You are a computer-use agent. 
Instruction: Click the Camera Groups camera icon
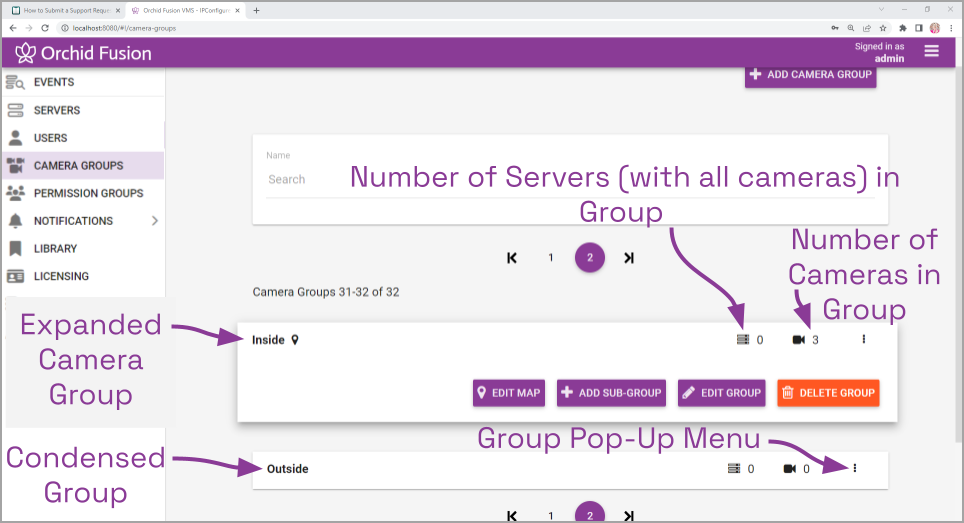click(15, 165)
